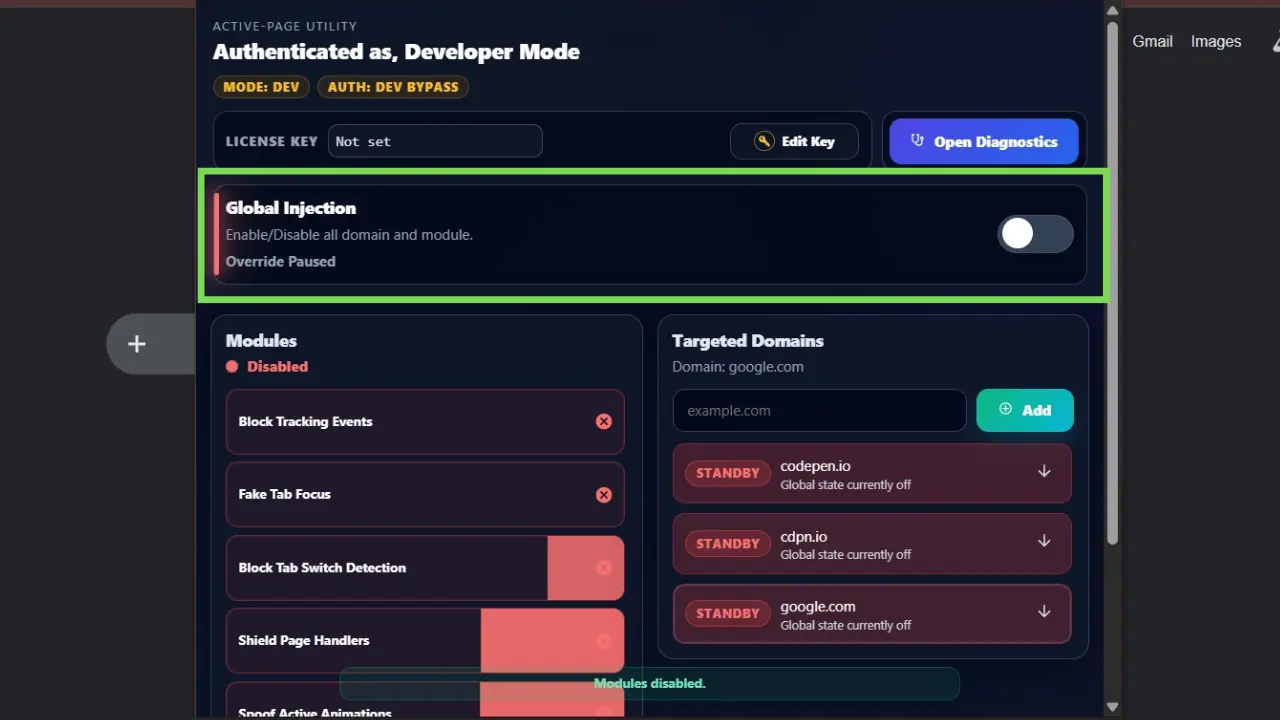Click the scrollbar up arrow
Screen dimensions: 1280x720
1112,10
